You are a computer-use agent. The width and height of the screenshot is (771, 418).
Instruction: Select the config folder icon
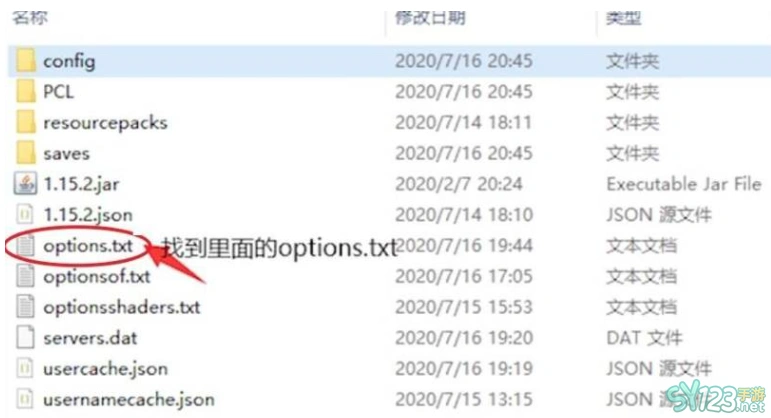[26, 61]
